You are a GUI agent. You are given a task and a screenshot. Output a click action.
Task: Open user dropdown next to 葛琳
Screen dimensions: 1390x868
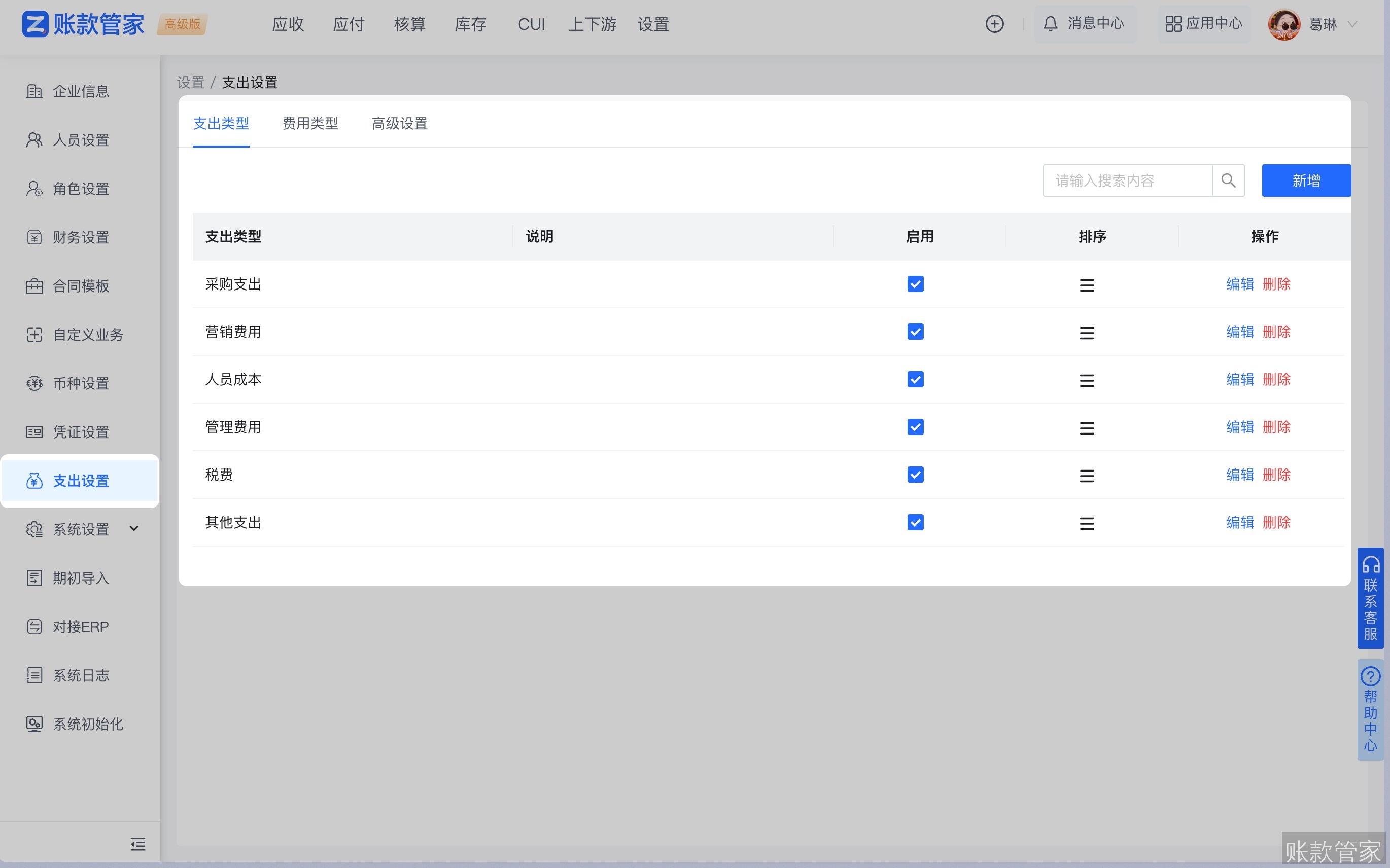pyautogui.click(x=1352, y=24)
